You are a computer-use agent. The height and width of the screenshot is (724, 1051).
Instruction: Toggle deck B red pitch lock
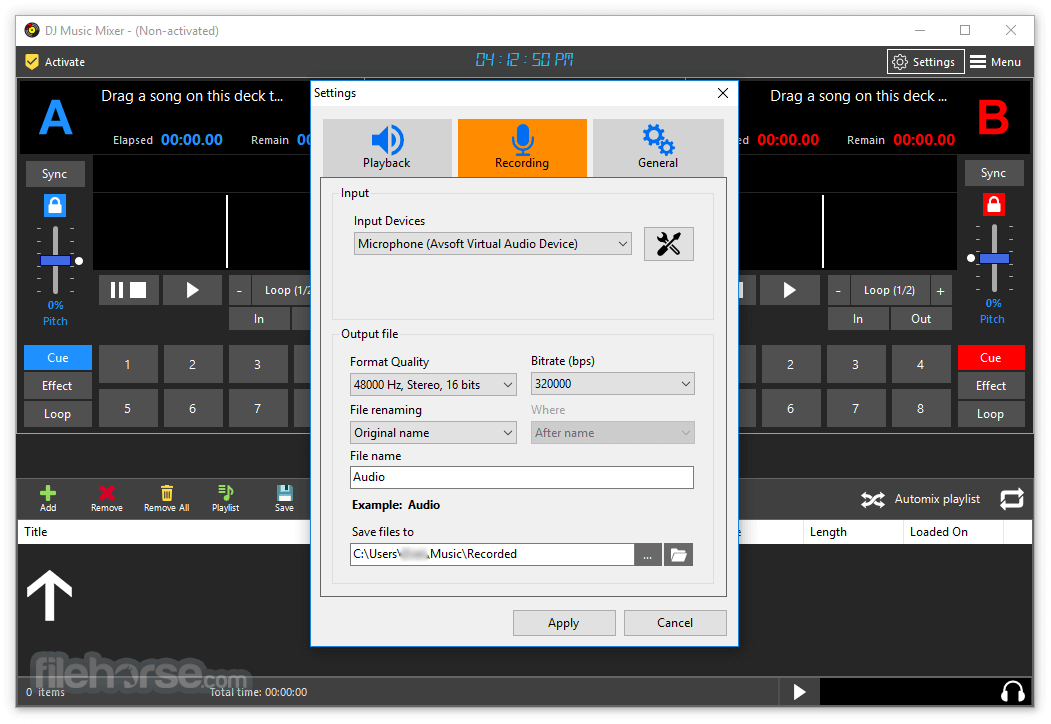click(x=993, y=204)
